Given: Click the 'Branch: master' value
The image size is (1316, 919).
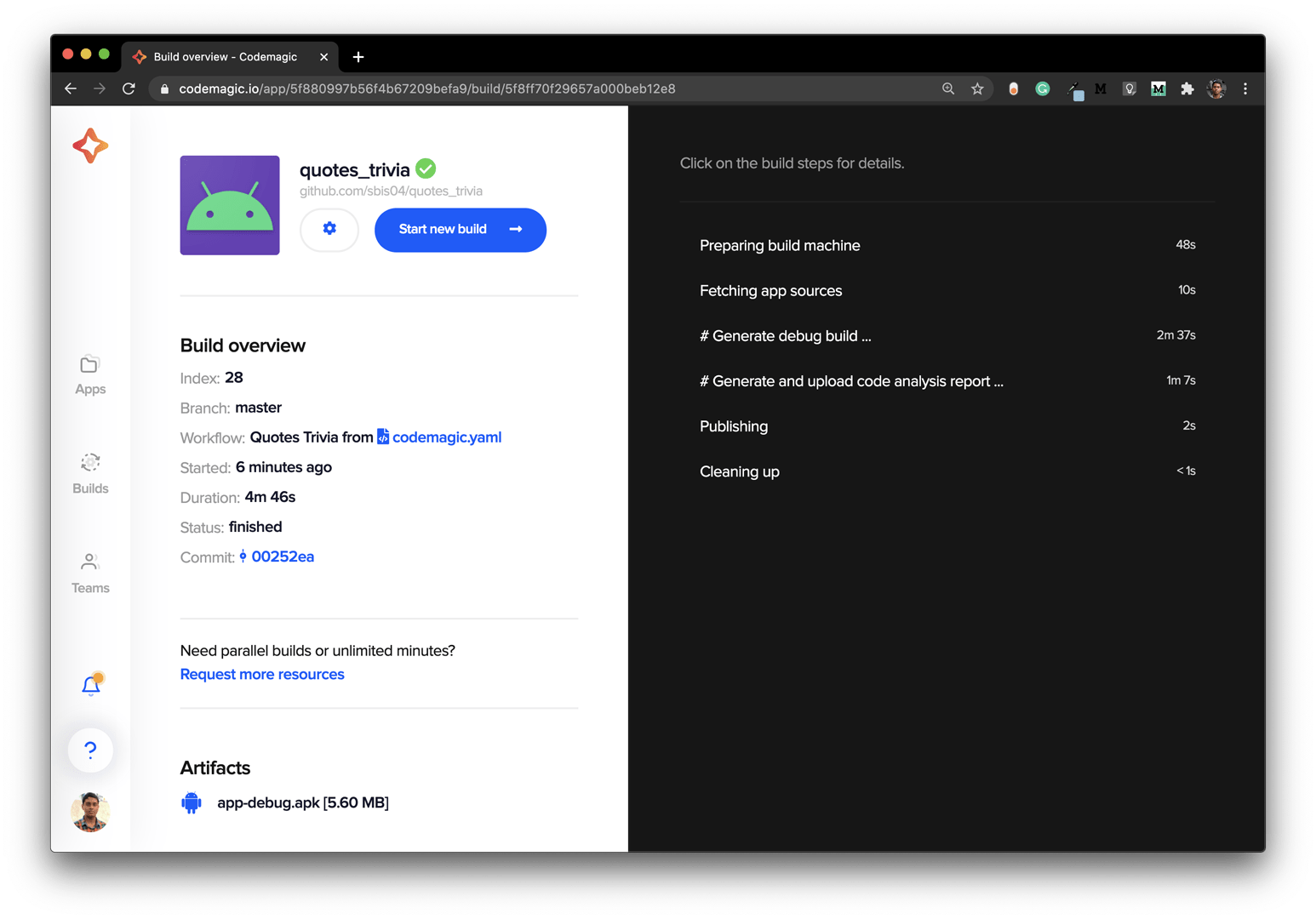Looking at the screenshot, I should click(258, 408).
